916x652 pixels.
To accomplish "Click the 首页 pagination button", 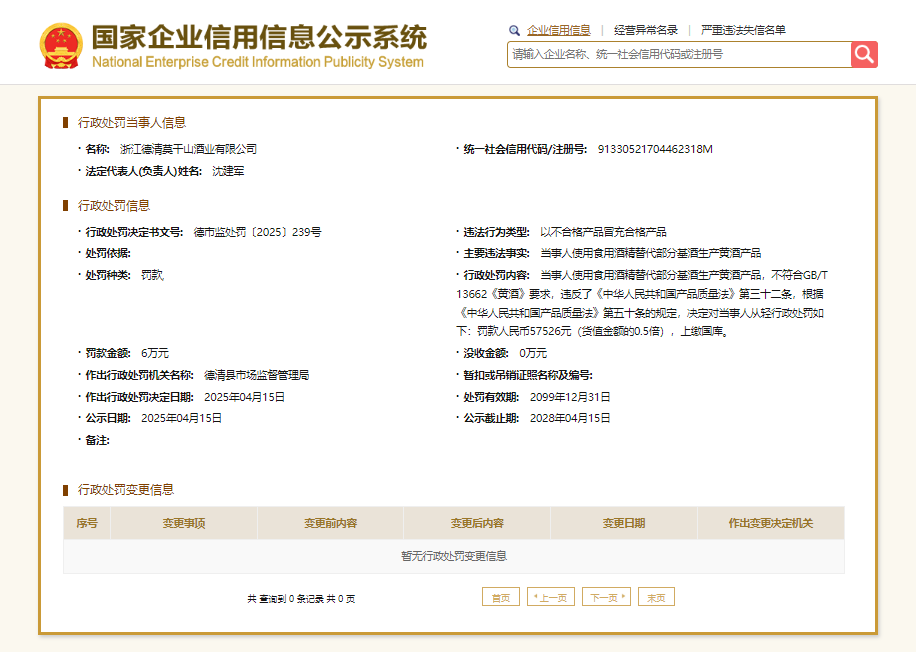I will point(501,596).
